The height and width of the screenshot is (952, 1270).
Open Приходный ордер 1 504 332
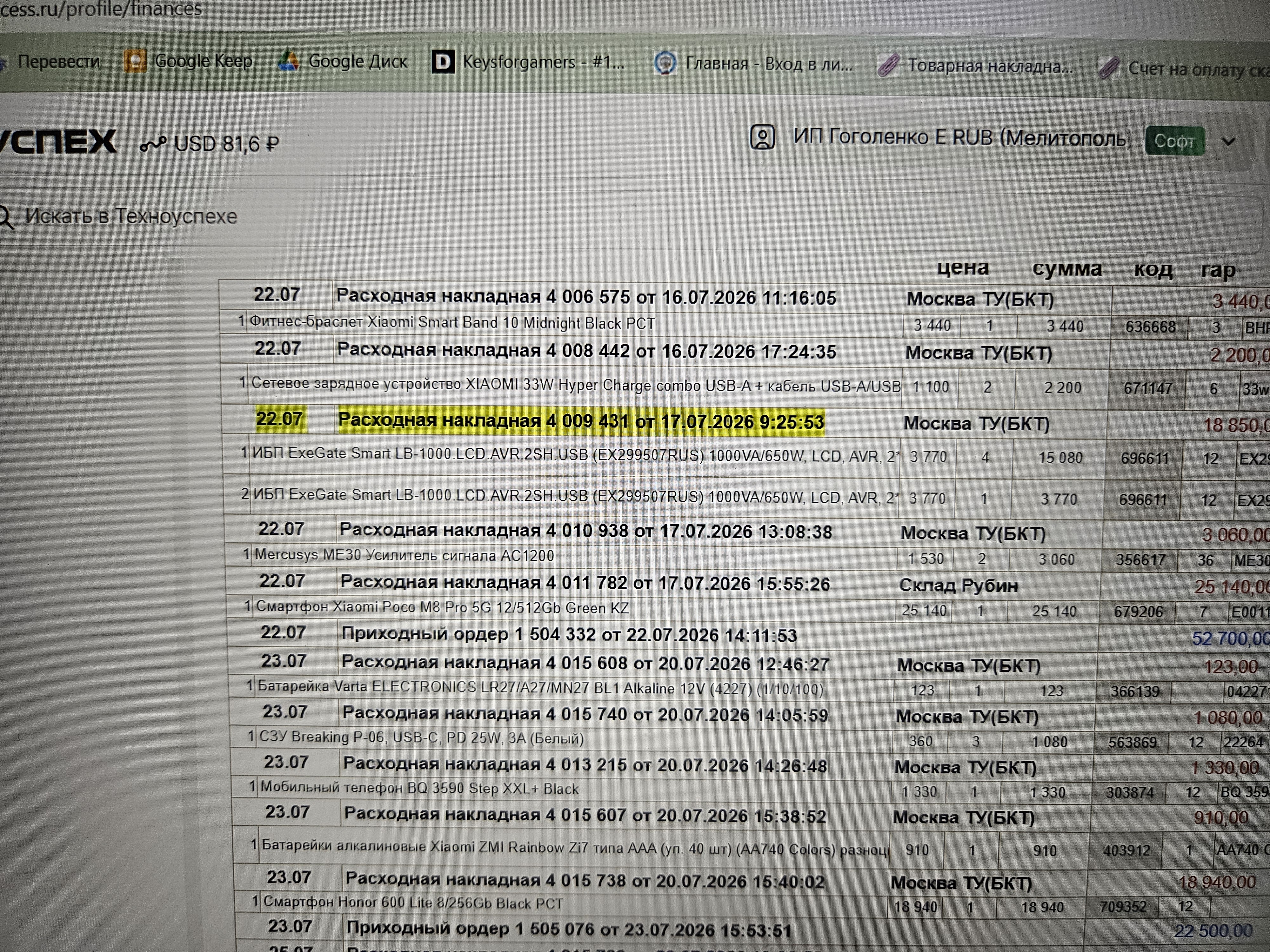tap(568, 635)
